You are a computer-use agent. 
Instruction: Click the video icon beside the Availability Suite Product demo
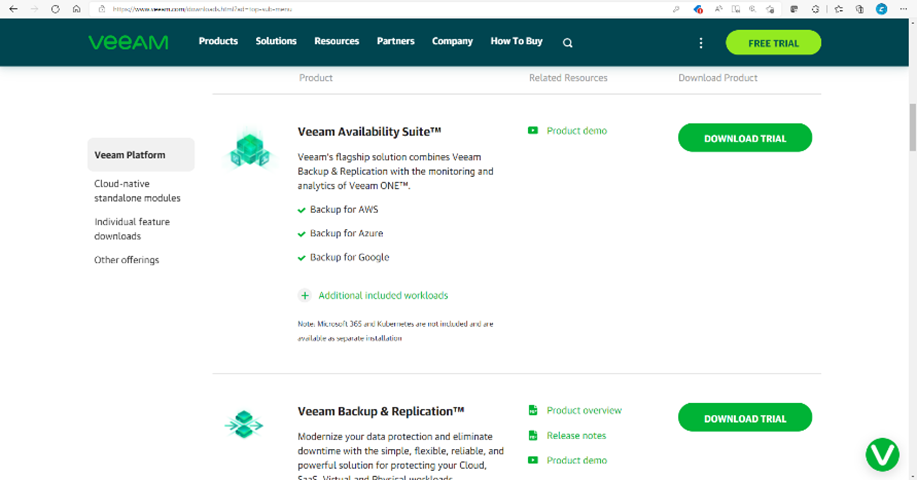pyautogui.click(x=533, y=130)
